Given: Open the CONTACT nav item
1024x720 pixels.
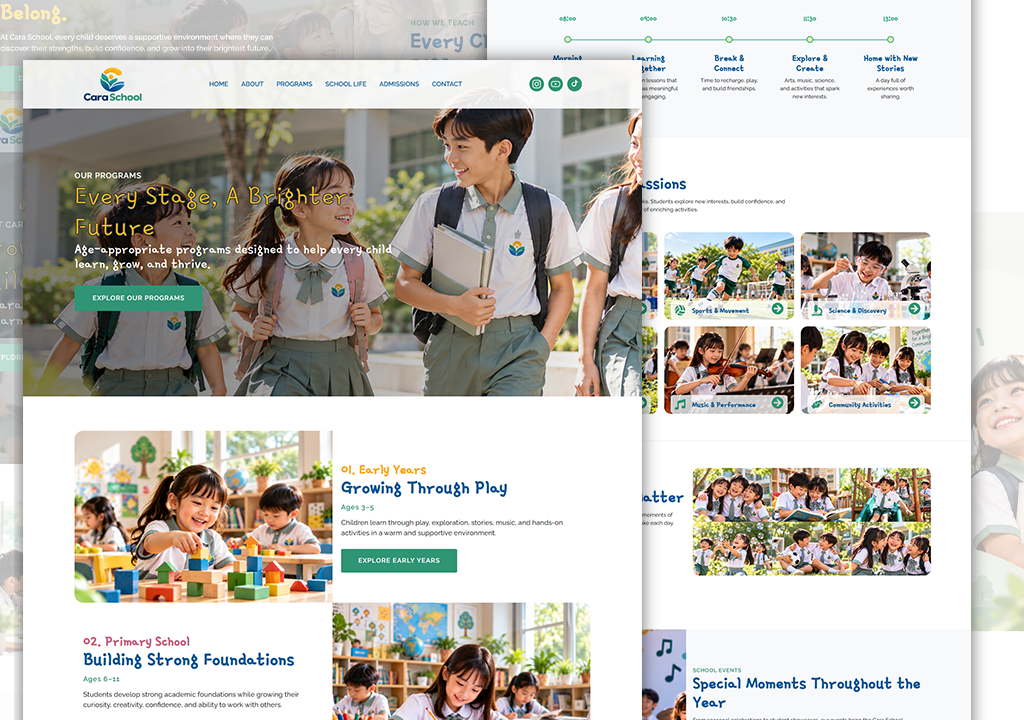Looking at the screenshot, I should tap(447, 84).
